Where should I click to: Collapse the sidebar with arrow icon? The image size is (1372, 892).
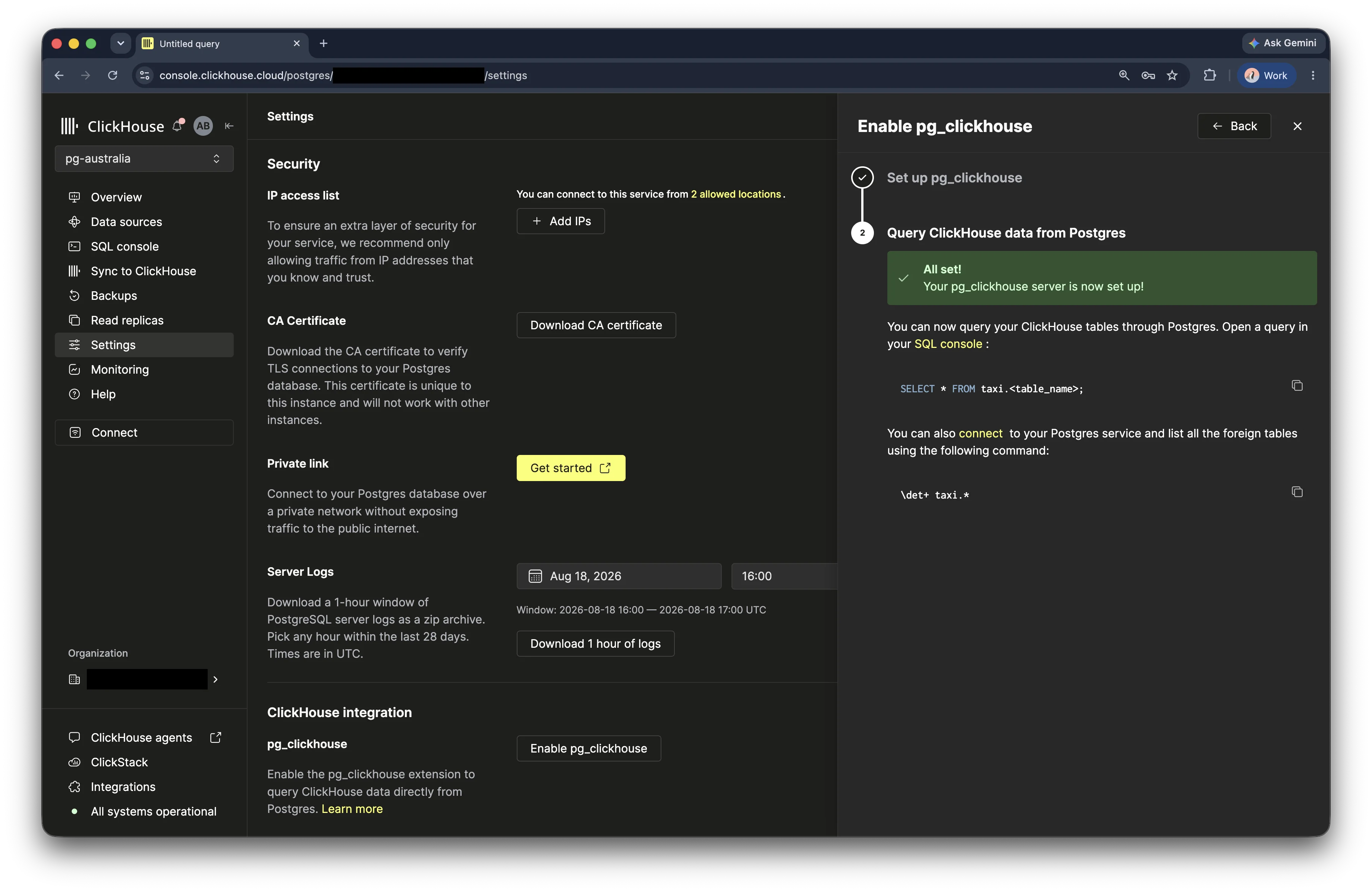(229, 126)
